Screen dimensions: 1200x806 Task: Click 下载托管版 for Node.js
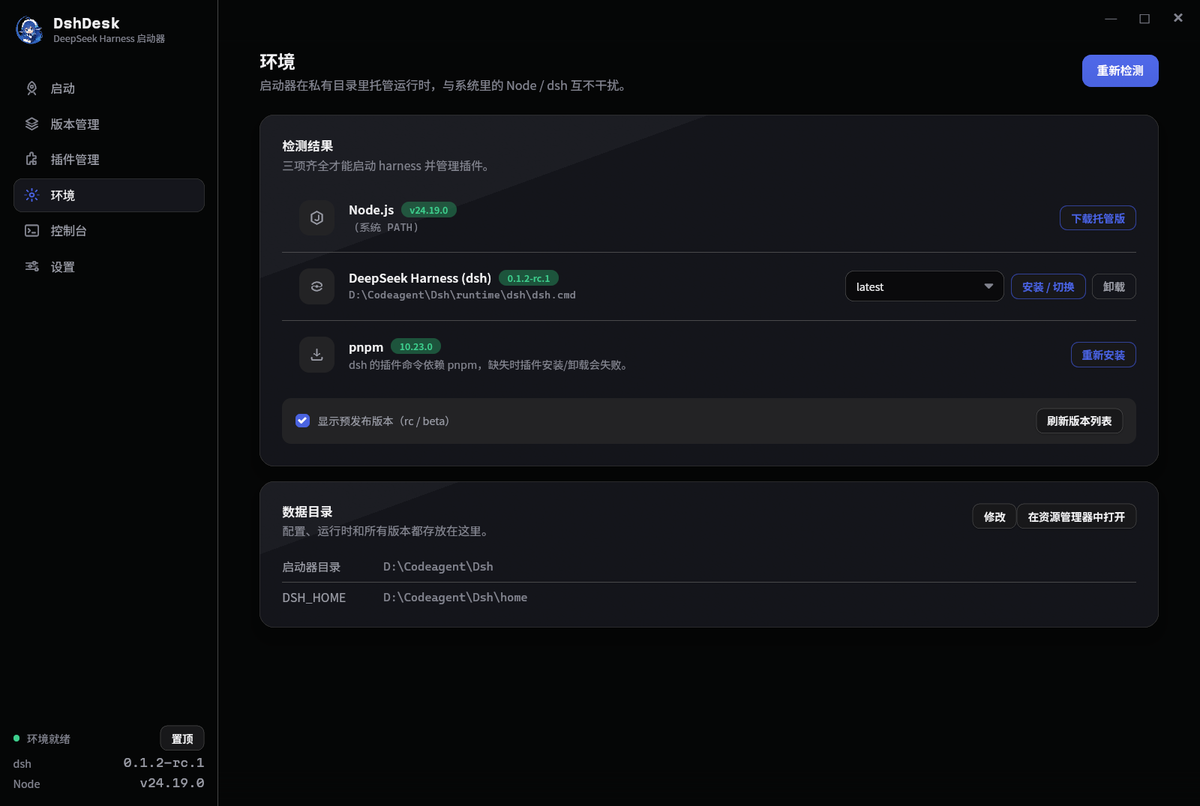1098,218
